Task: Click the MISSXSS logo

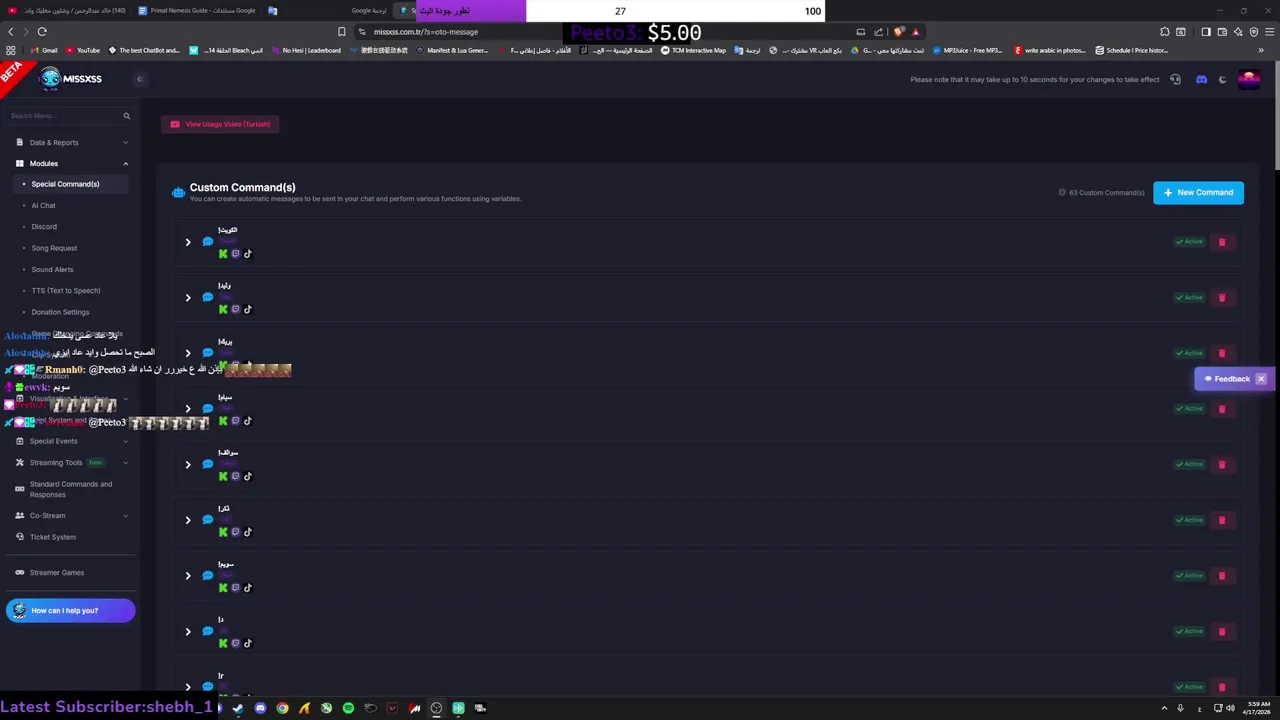Action: (70, 79)
